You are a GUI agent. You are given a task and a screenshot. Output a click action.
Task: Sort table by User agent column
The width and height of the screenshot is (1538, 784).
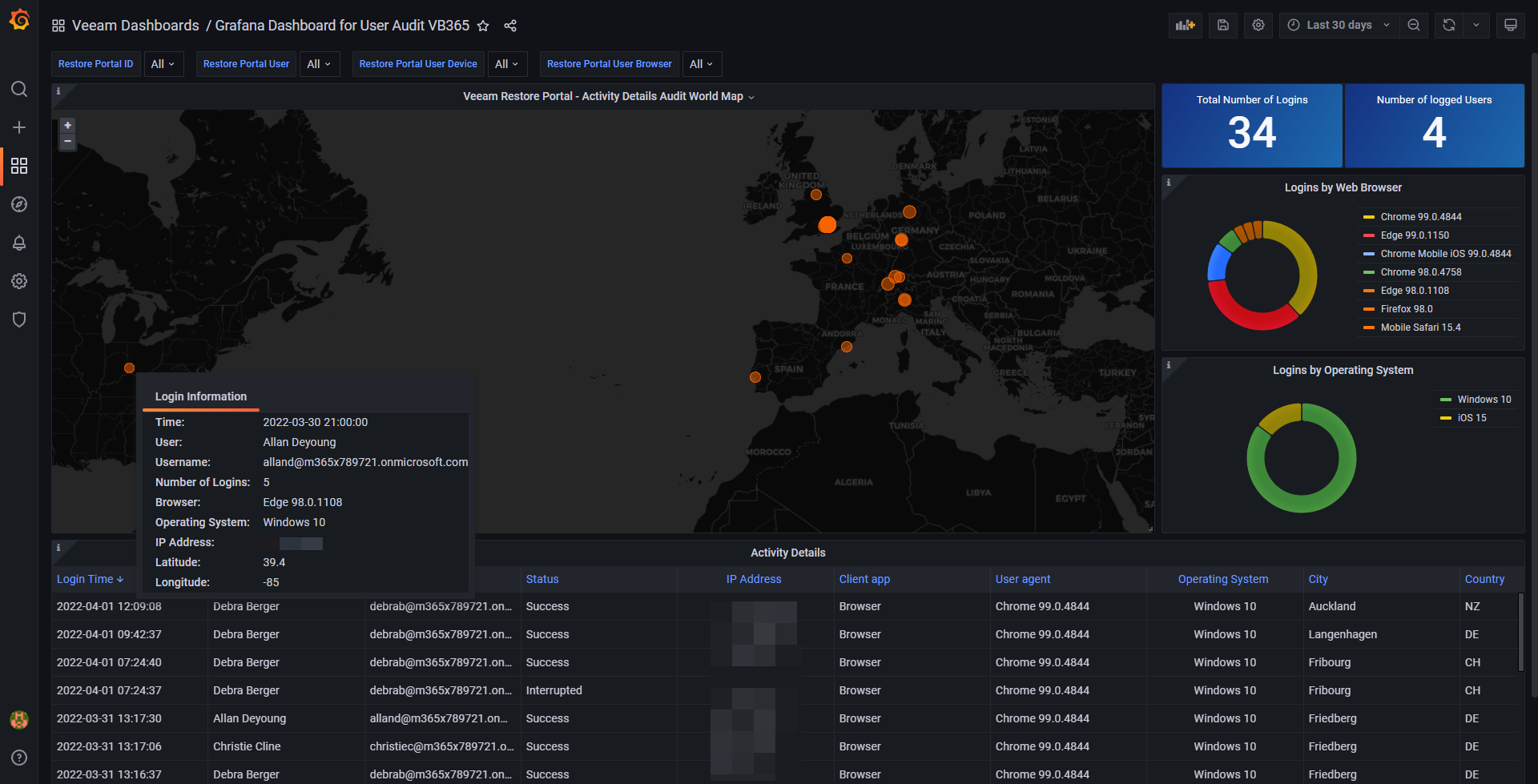pyautogui.click(x=1023, y=579)
